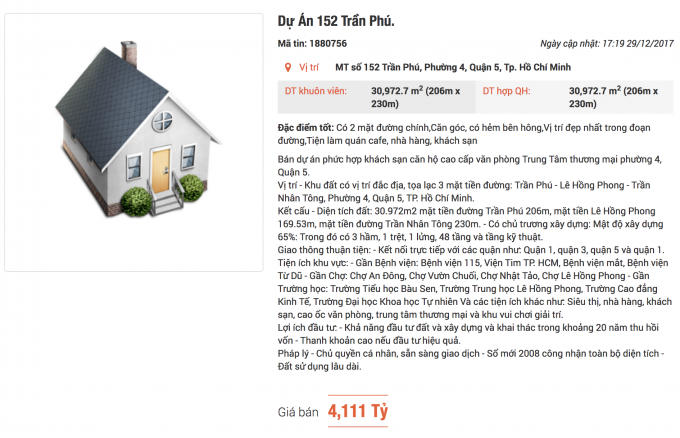
Task: Select the listing code 1880756
Action: [x=328, y=43]
